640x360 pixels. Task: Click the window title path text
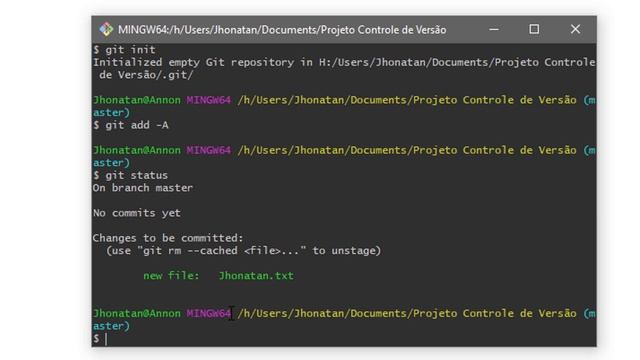pos(282,30)
